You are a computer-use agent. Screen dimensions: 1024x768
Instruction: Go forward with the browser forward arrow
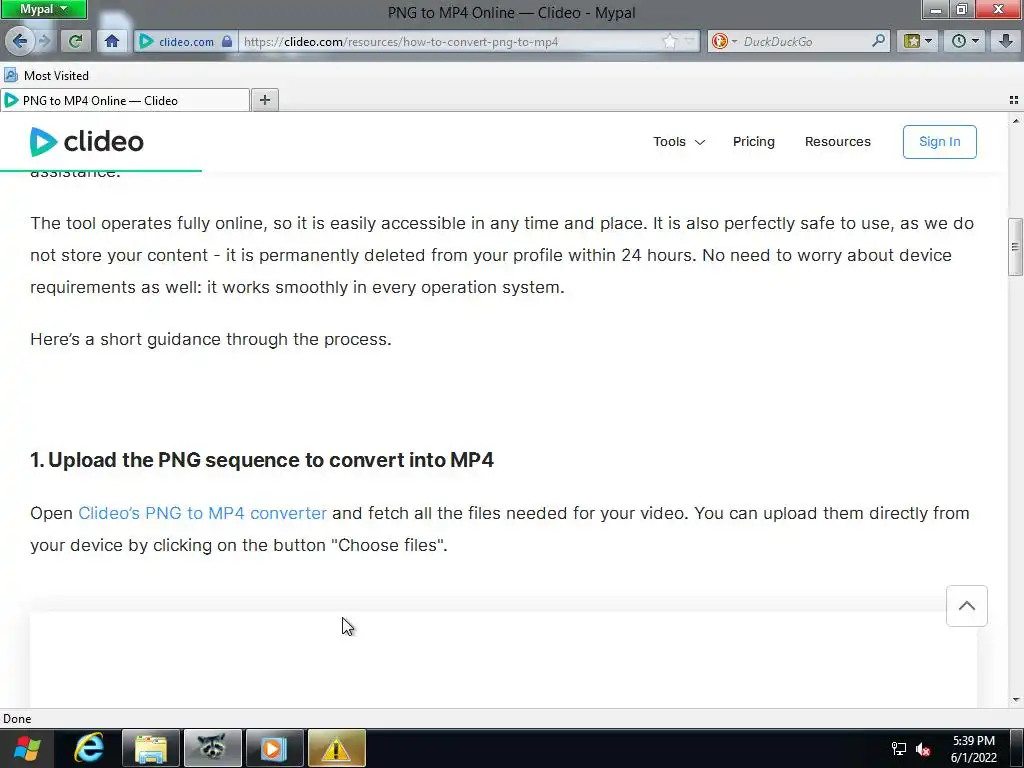pyautogui.click(x=45, y=41)
